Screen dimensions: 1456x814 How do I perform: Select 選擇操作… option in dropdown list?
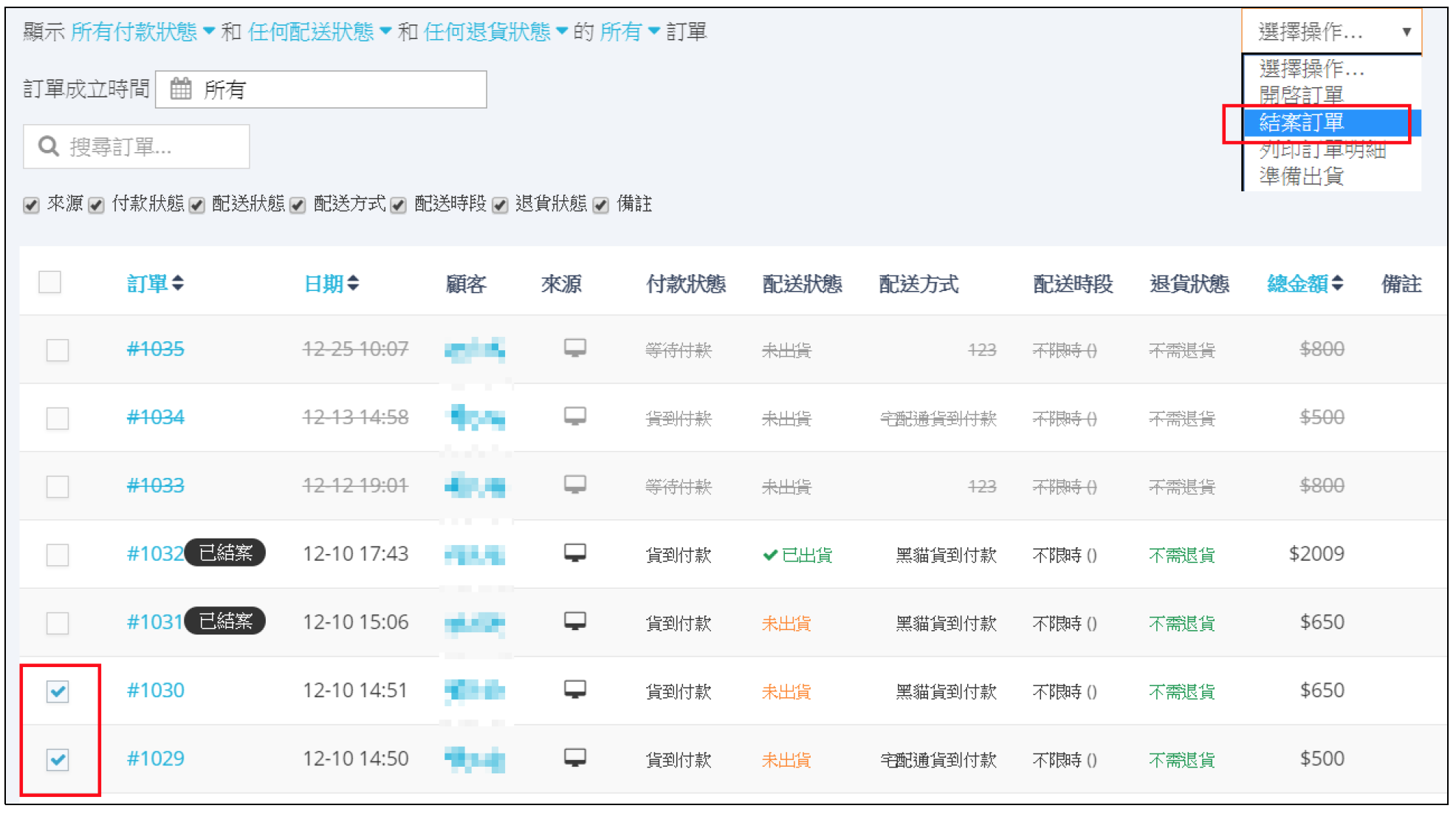click(1332, 69)
